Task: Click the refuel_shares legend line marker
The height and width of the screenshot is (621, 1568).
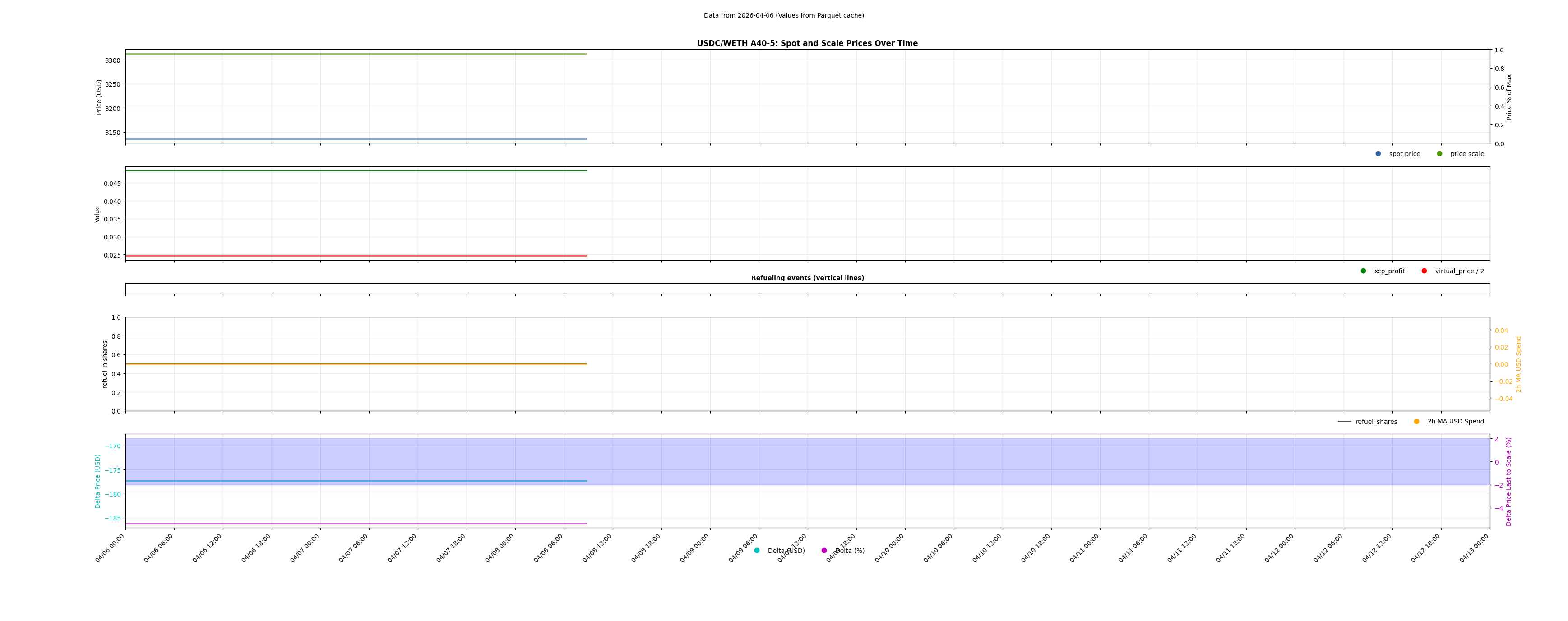Action: [x=1345, y=422]
